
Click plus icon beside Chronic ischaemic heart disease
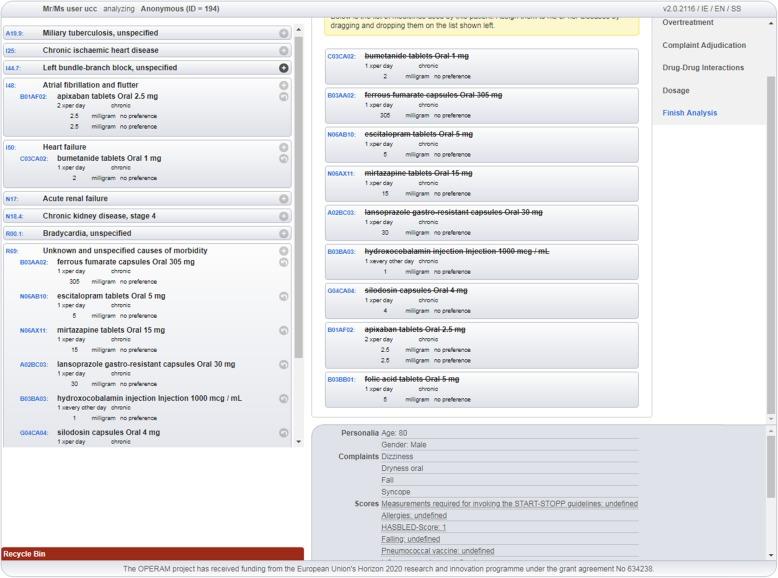point(283,50)
